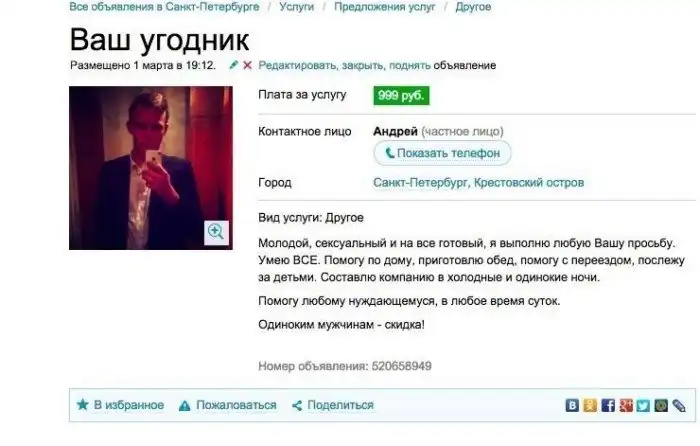
Task: Click Показать телефон button
Action: pyautogui.click(x=442, y=153)
